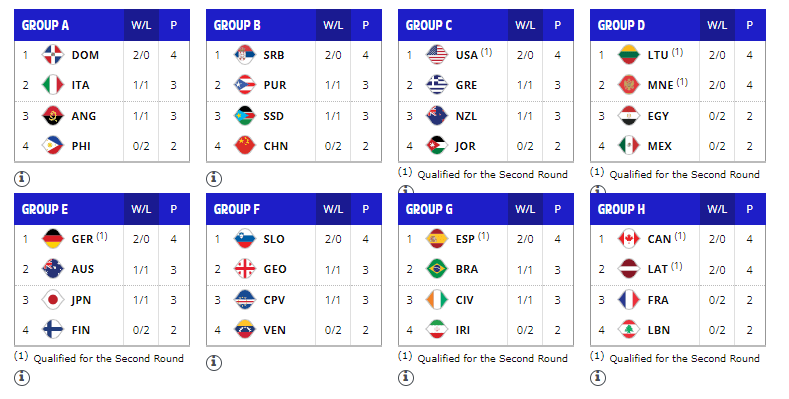Click the FRA team name
The height and width of the screenshot is (399, 789).
click(x=658, y=300)
